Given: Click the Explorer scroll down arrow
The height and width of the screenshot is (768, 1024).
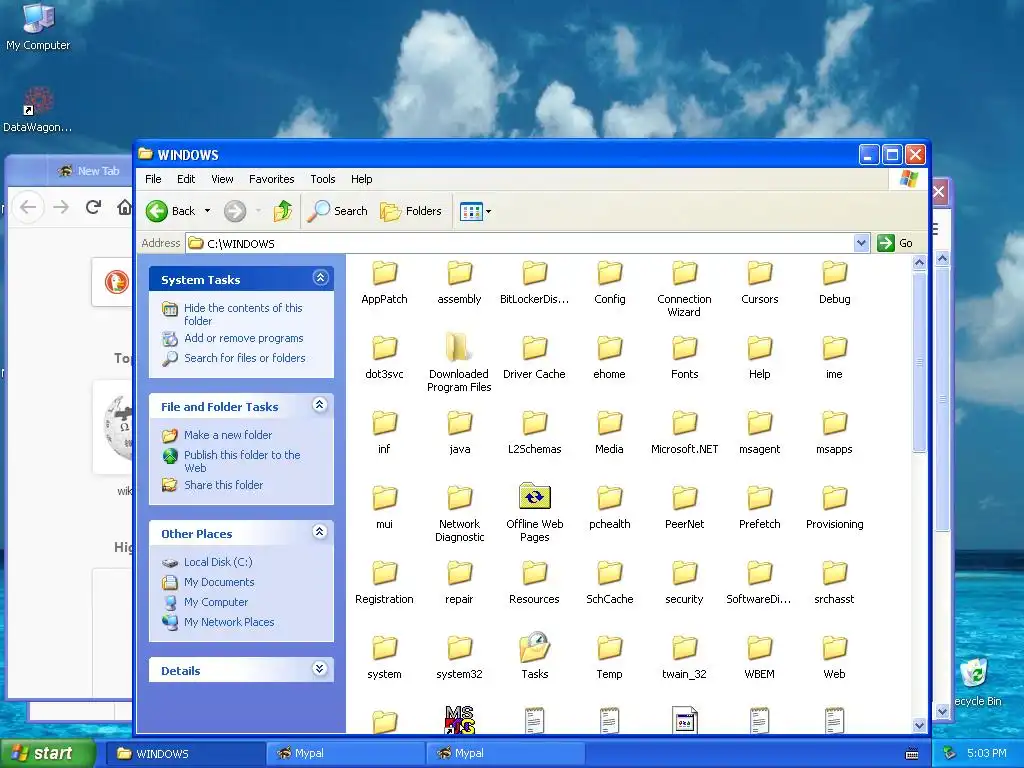Looking at the screenshot, I should pyautogui.click(x=919, y=725).
